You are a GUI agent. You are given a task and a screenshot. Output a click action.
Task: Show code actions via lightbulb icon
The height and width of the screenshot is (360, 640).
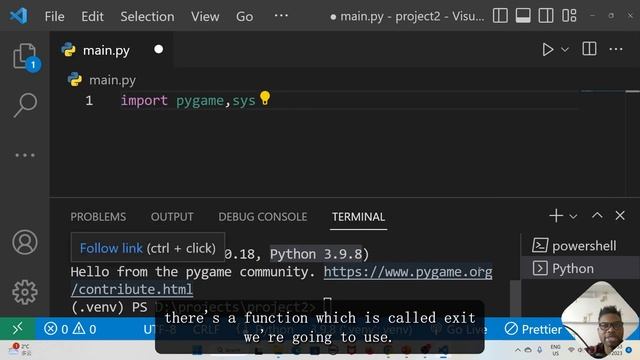(x=265, y=98)
